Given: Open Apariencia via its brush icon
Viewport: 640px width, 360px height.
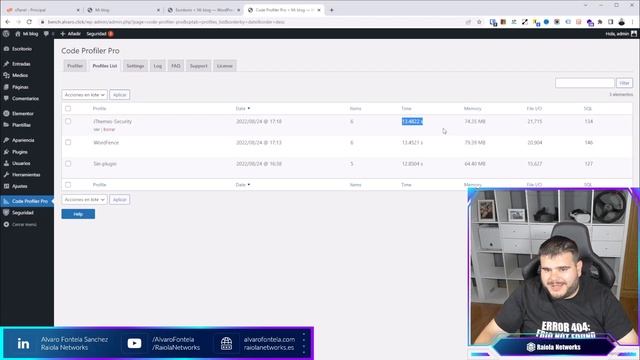Looking at the screenshot, I should (x=6, y=140).
